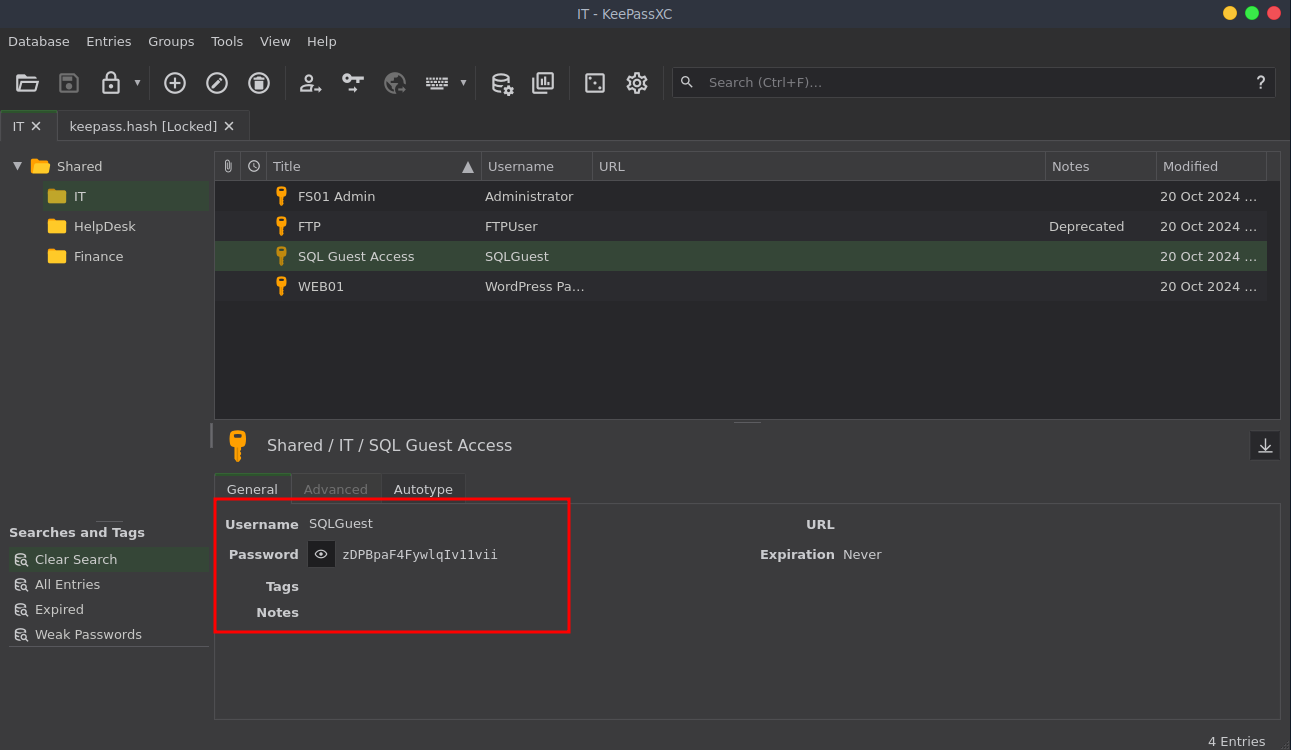Sort entries by Username column
Viewport: 1291px width, 750px height.
click(x=537, y=166)
